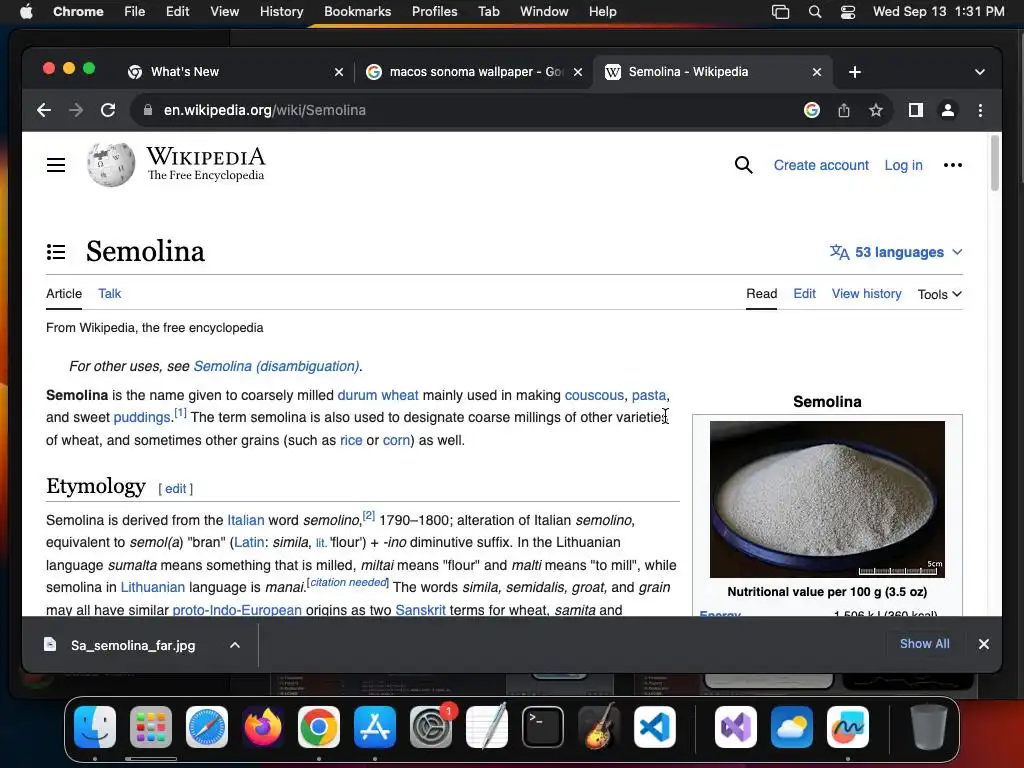Open the citation [1] reference link
The height and width of the screenshot is (768, 1024).
point(180,413)
